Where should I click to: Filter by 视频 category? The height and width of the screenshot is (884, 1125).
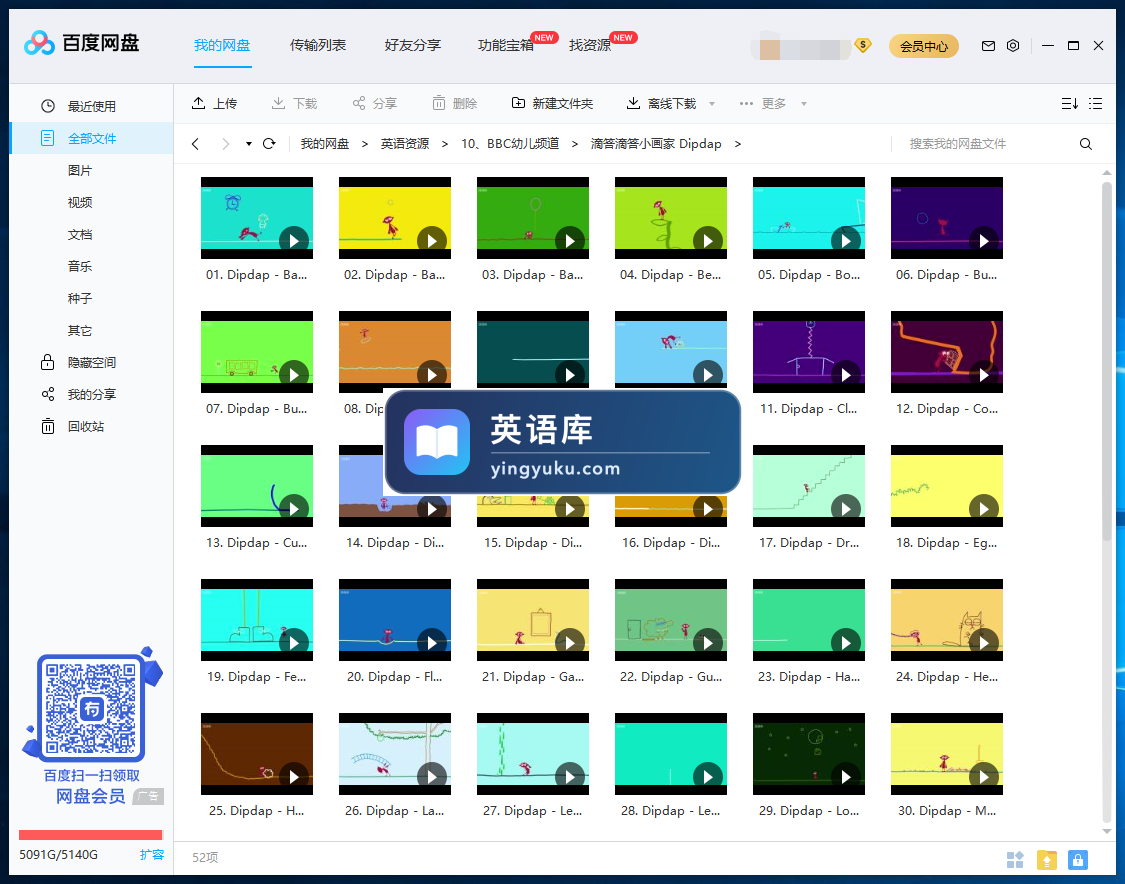[x=80, y=202]
